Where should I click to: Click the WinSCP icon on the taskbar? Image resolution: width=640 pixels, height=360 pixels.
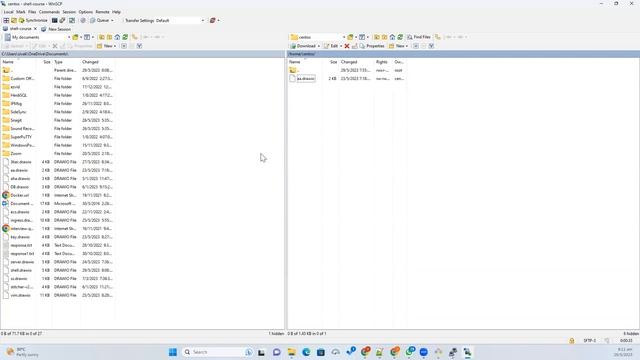click(467, 352)
